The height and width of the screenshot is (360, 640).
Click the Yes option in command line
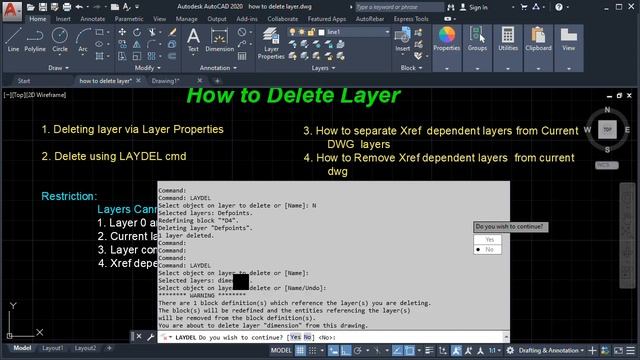coord(295,337)
